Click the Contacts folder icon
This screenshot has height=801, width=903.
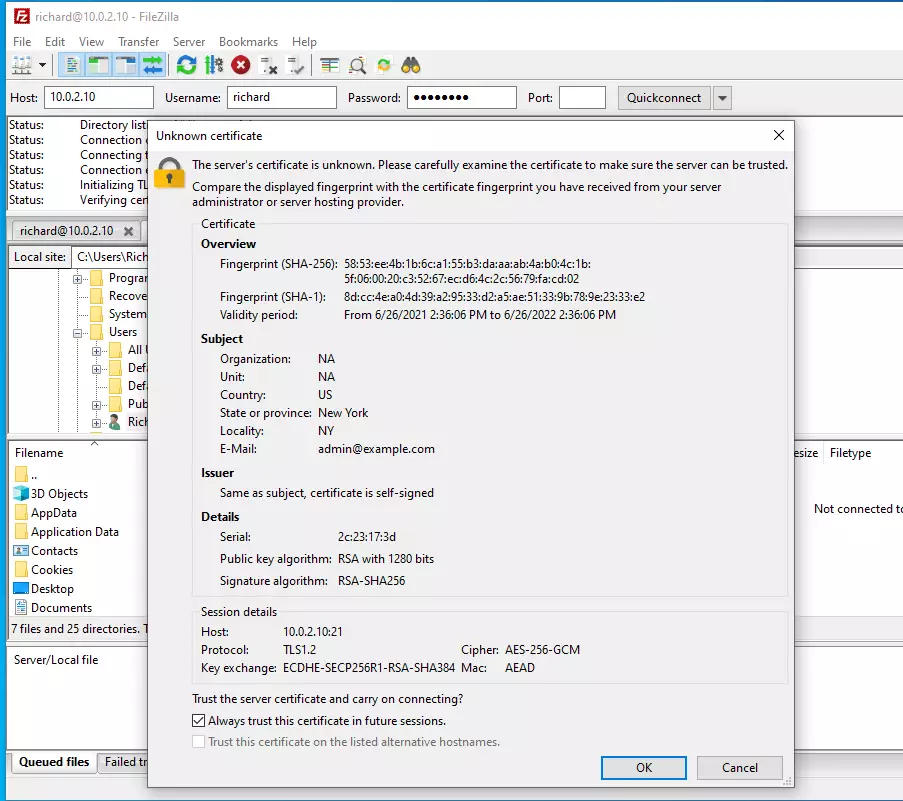pos(21,551)
